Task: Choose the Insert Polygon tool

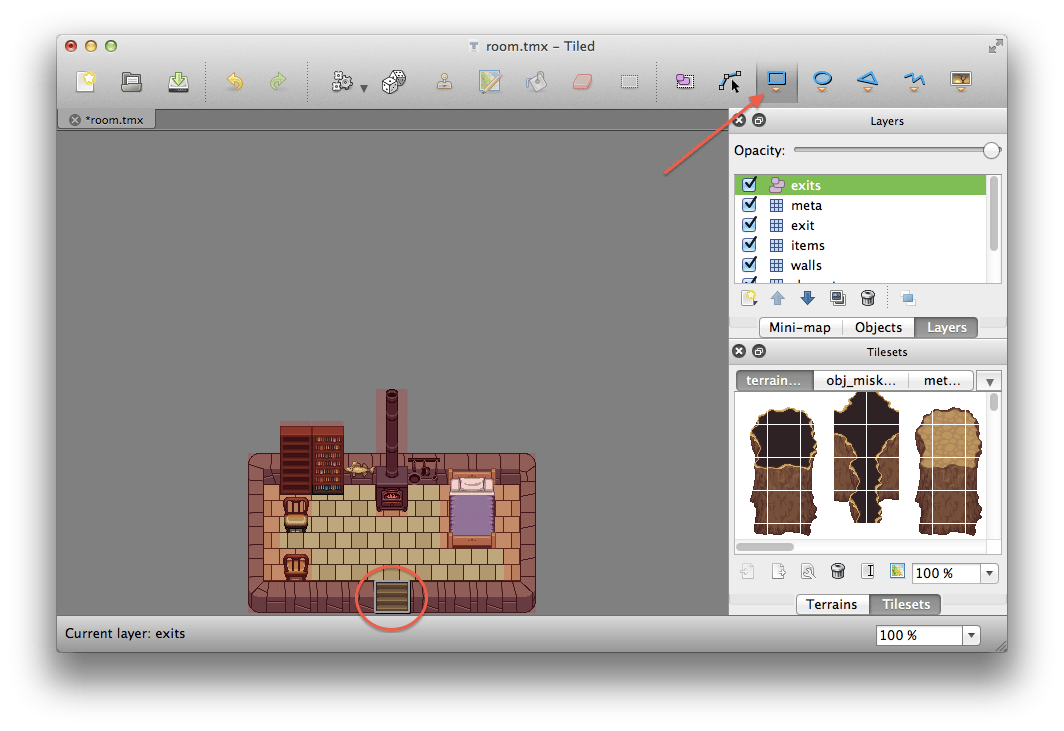Action: click(x=868, y=80)
